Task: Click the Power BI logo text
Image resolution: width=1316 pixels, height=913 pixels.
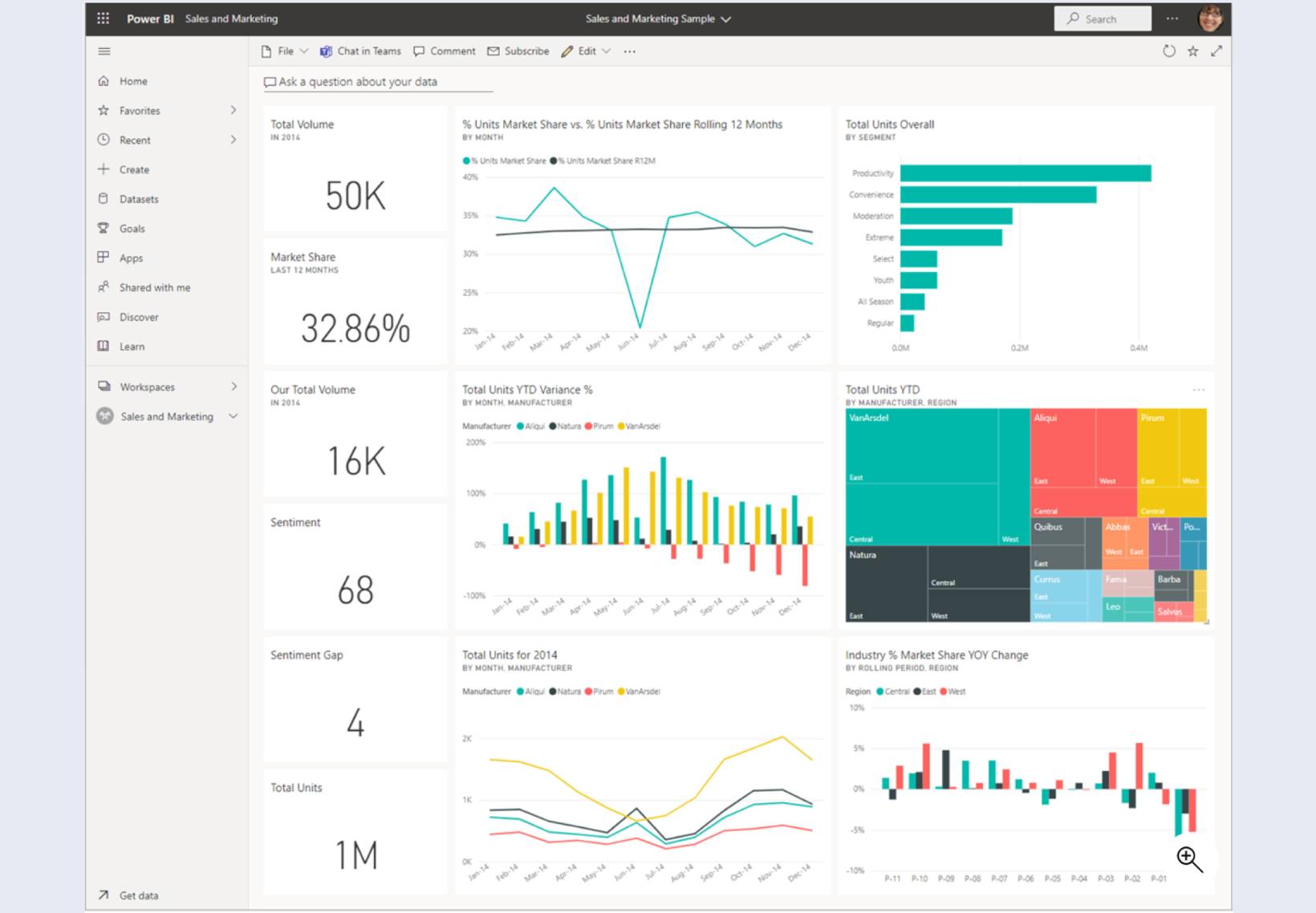Action: [x=150, y=18]
